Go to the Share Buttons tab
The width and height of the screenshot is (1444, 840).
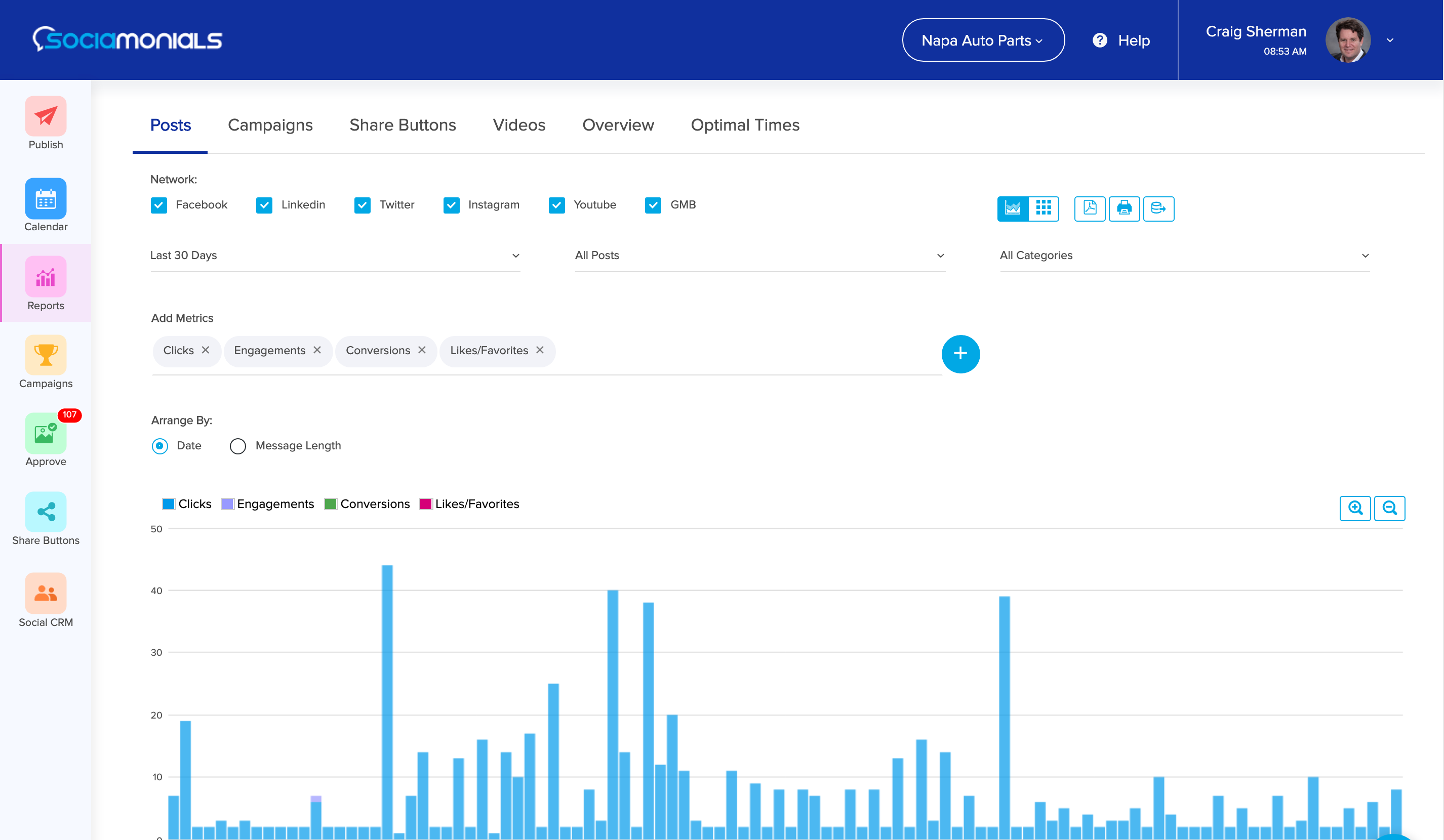(402, 125)
